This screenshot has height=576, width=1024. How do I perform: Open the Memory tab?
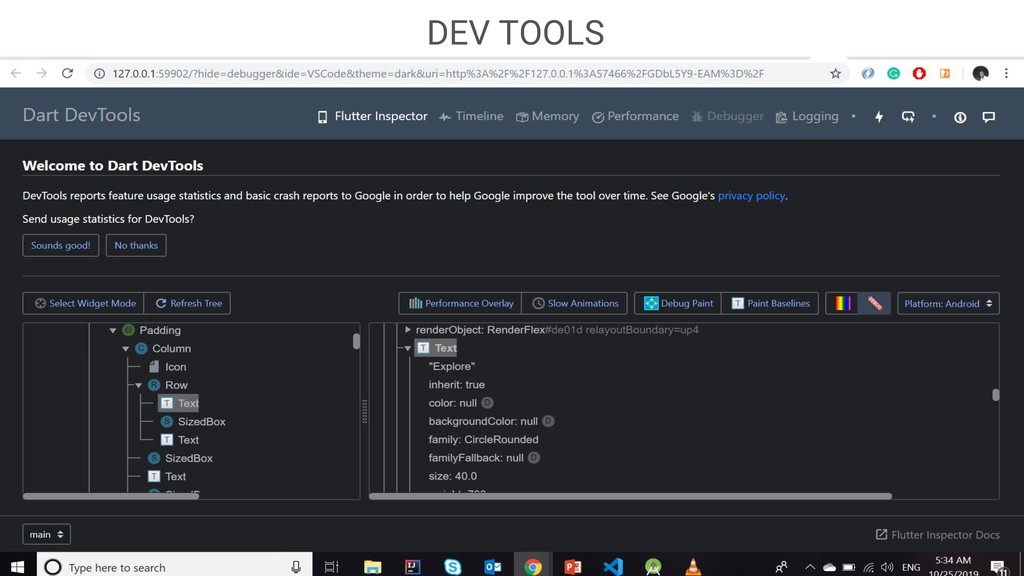[547, 117]
